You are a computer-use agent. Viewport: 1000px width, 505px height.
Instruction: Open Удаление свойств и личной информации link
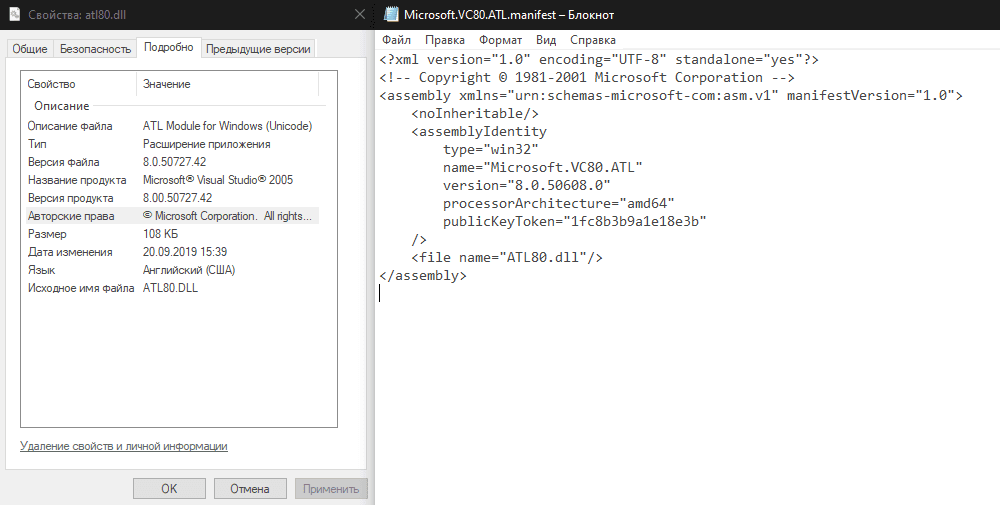124,446
